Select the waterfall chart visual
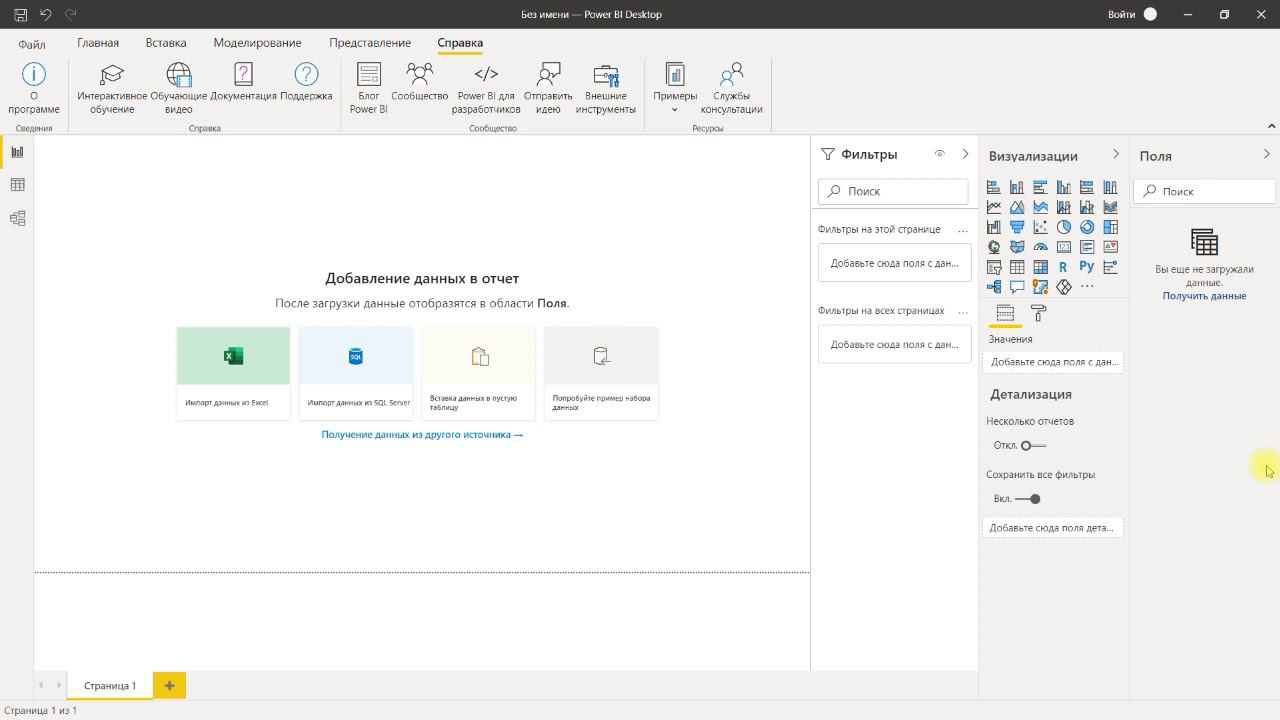Image resolution: width=1280 pixels, height=720 pixels. (994, 227)
